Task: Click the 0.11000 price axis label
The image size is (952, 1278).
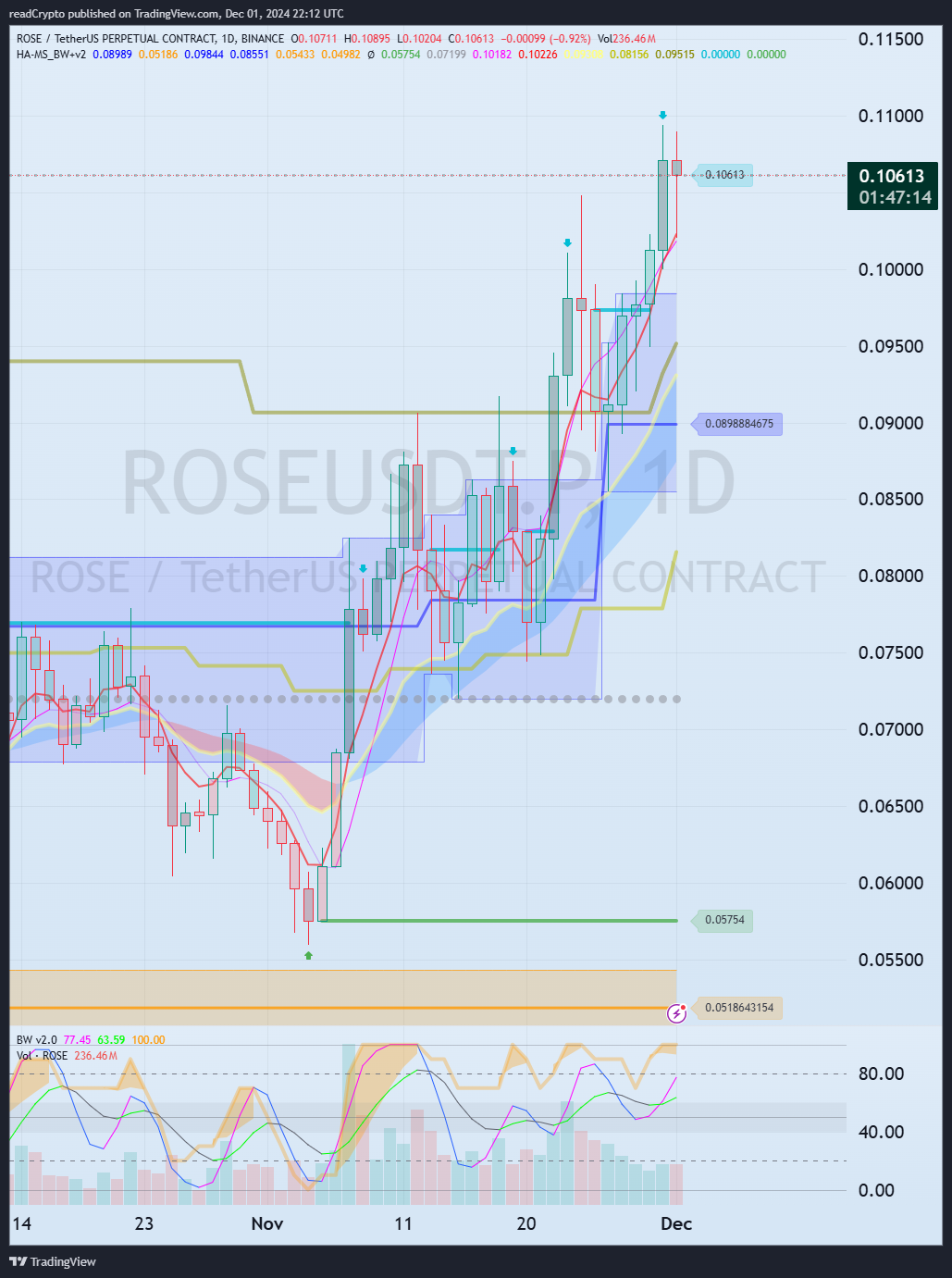Action: pos(891,116)
